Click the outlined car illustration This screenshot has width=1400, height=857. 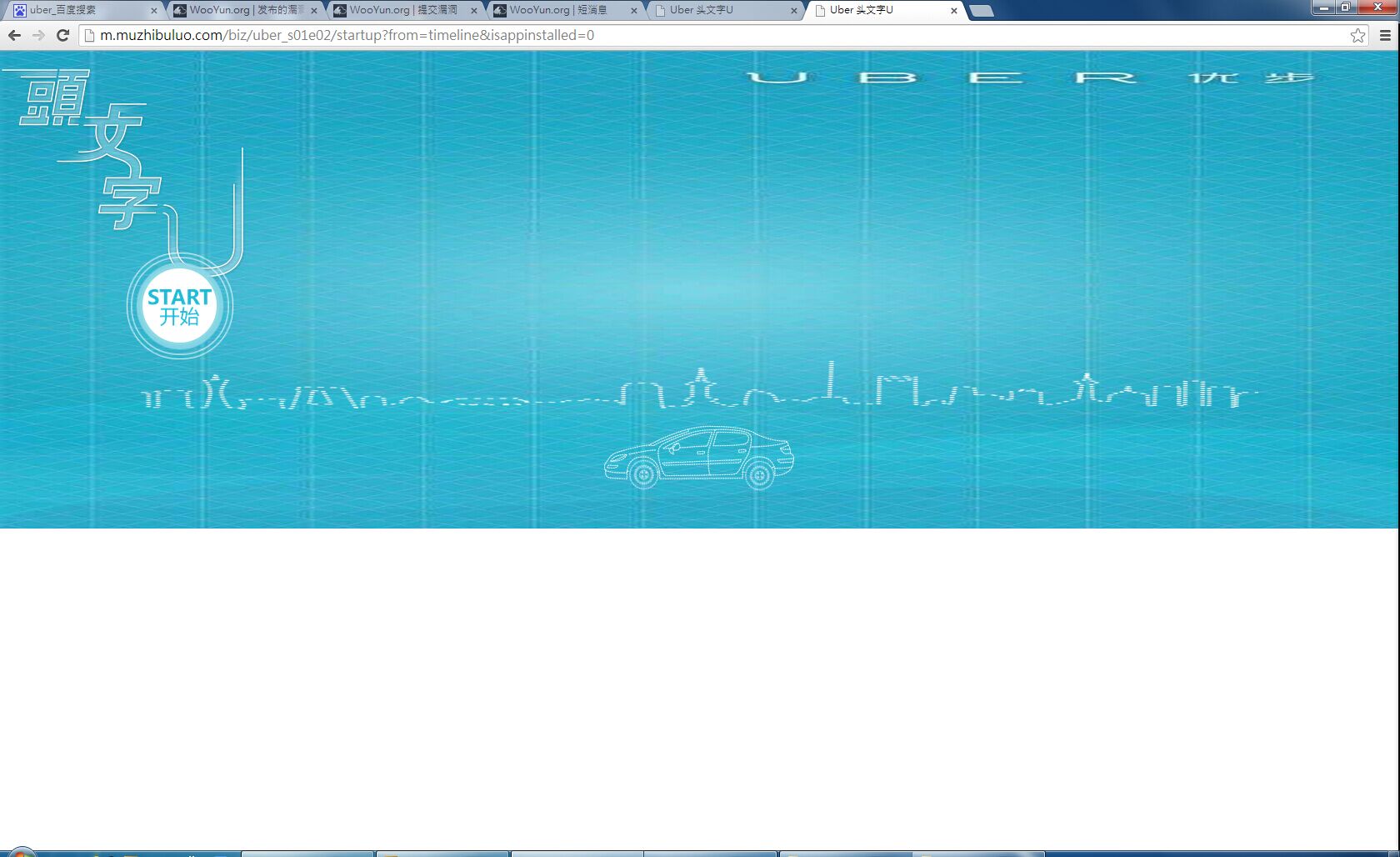pyautogui.click(x=698, y=457)
